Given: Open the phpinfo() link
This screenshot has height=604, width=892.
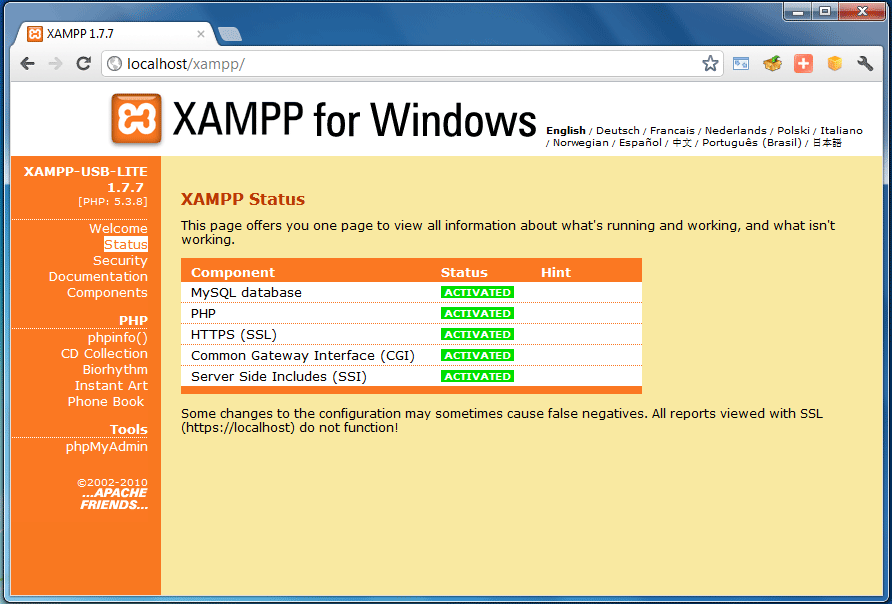Looking at the screenshot, I should click(x=117, y=338).
